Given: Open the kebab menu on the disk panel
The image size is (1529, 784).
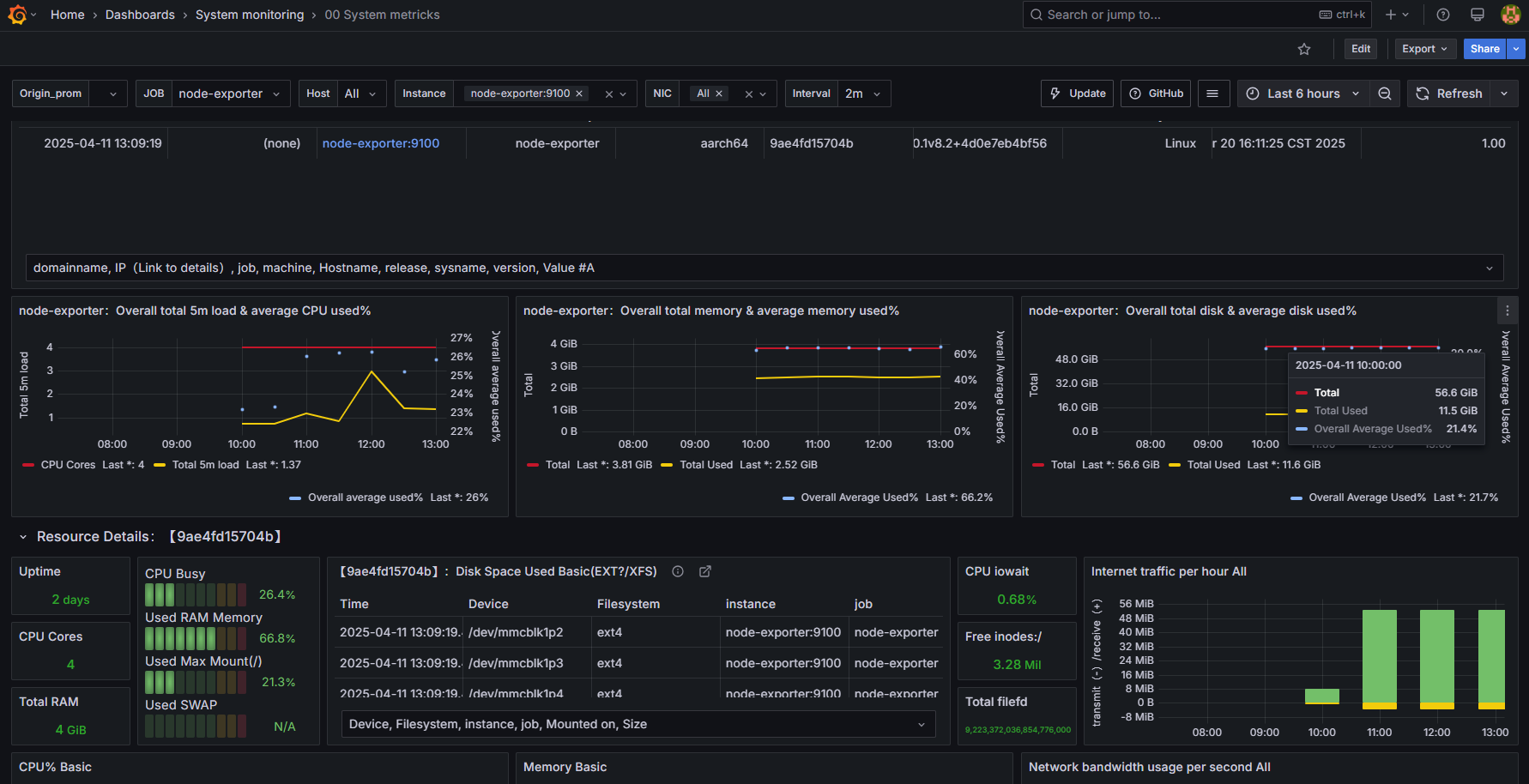Looking at the screenshot, I should pos(1508,311).
